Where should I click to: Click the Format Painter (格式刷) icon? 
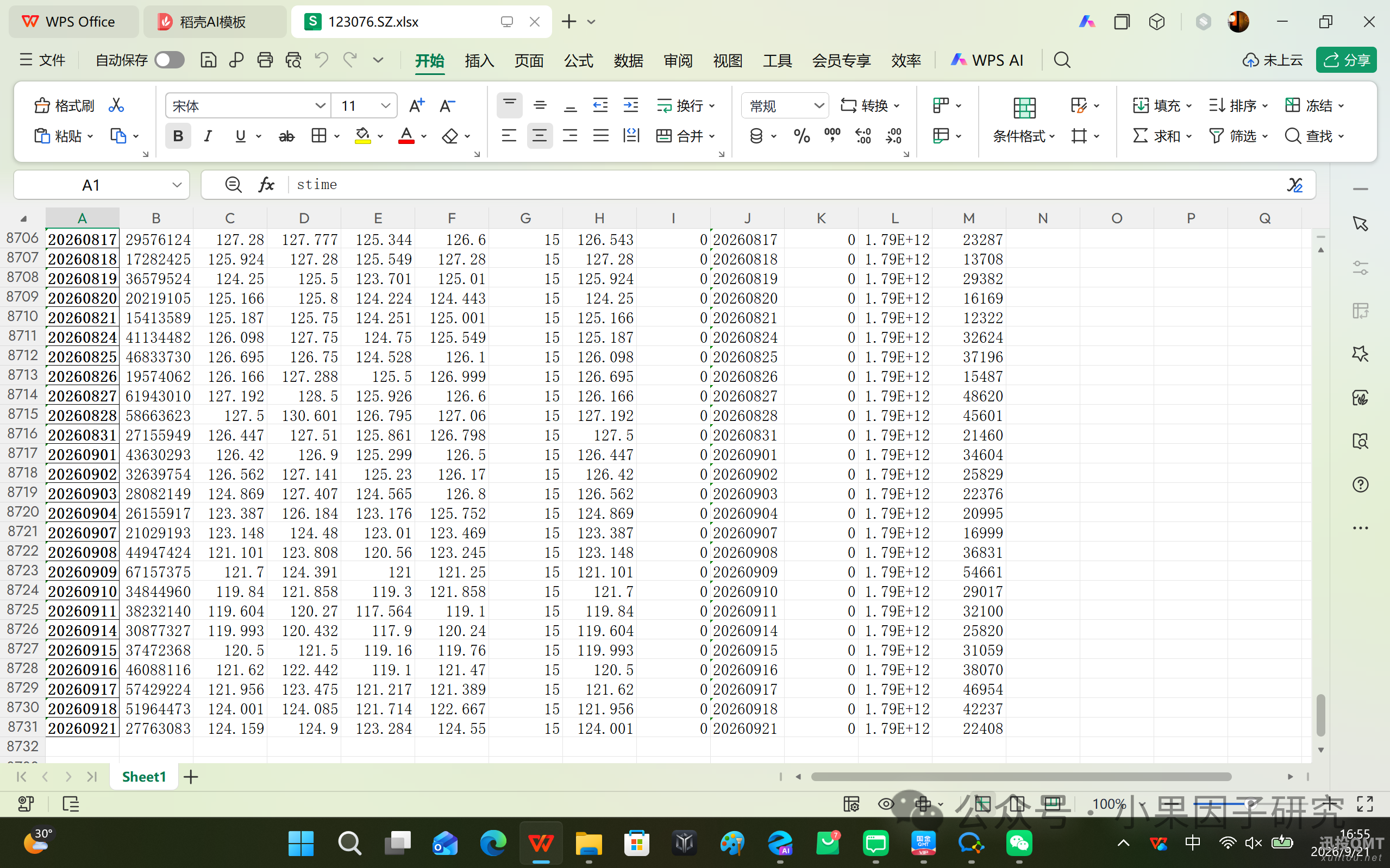(42, 105)
